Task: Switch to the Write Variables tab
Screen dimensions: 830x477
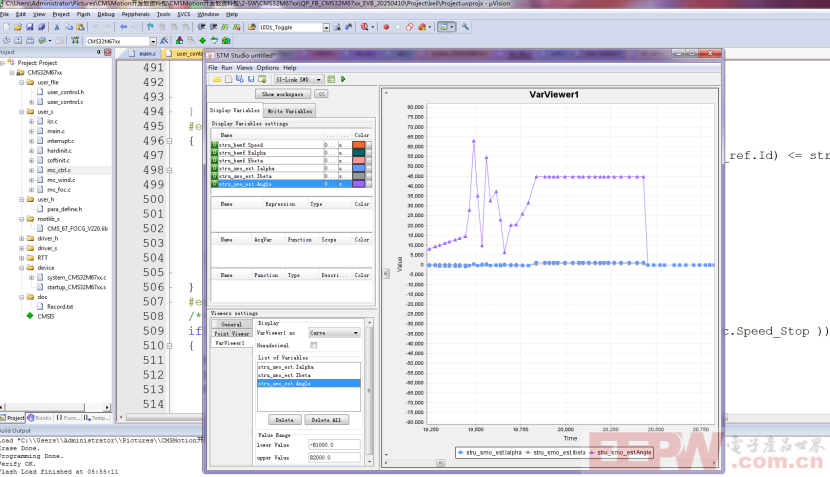Action: [x=290, y=111]
